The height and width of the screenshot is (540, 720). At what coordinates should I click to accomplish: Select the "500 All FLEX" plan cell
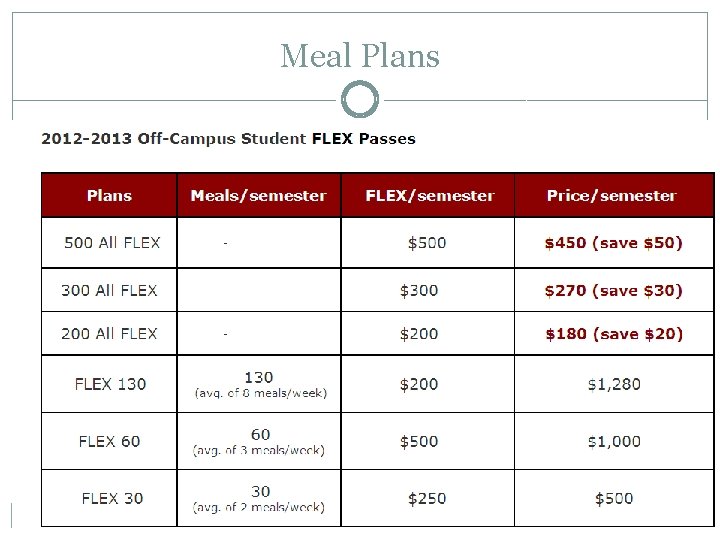(x=112, y=243)
